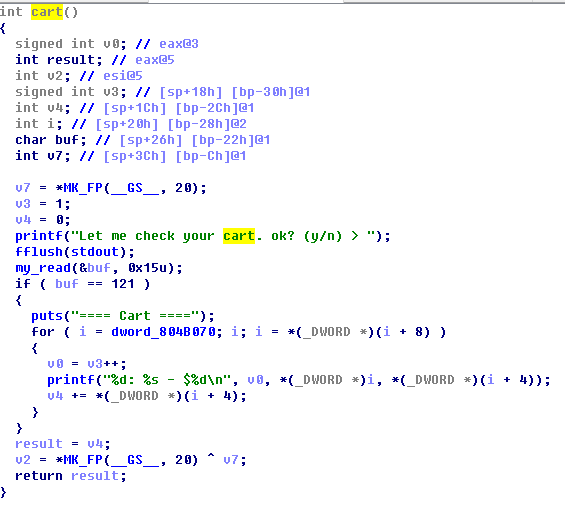The height and width of the screenshot is (508, 565).
Task: Click the v4 += accumulation line
Action: [x=147, y=396]
